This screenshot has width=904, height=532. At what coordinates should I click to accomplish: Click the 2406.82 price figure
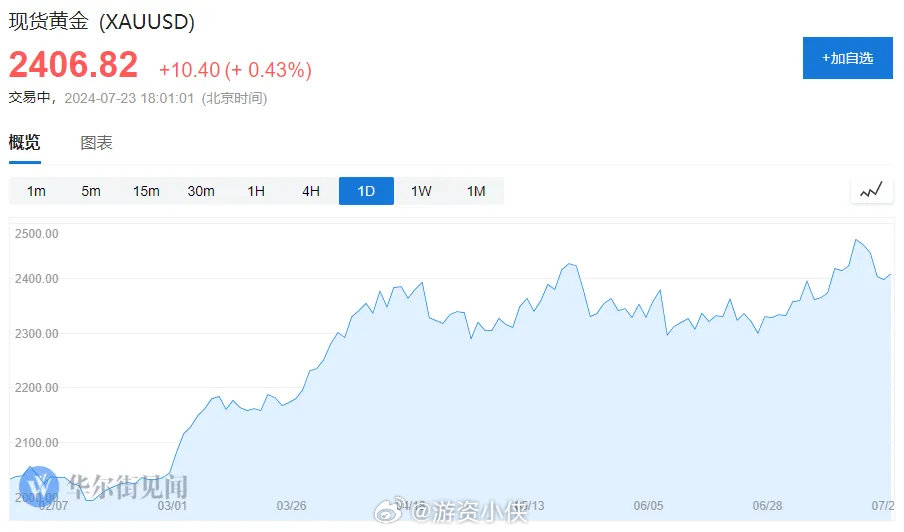click(73, 64)
